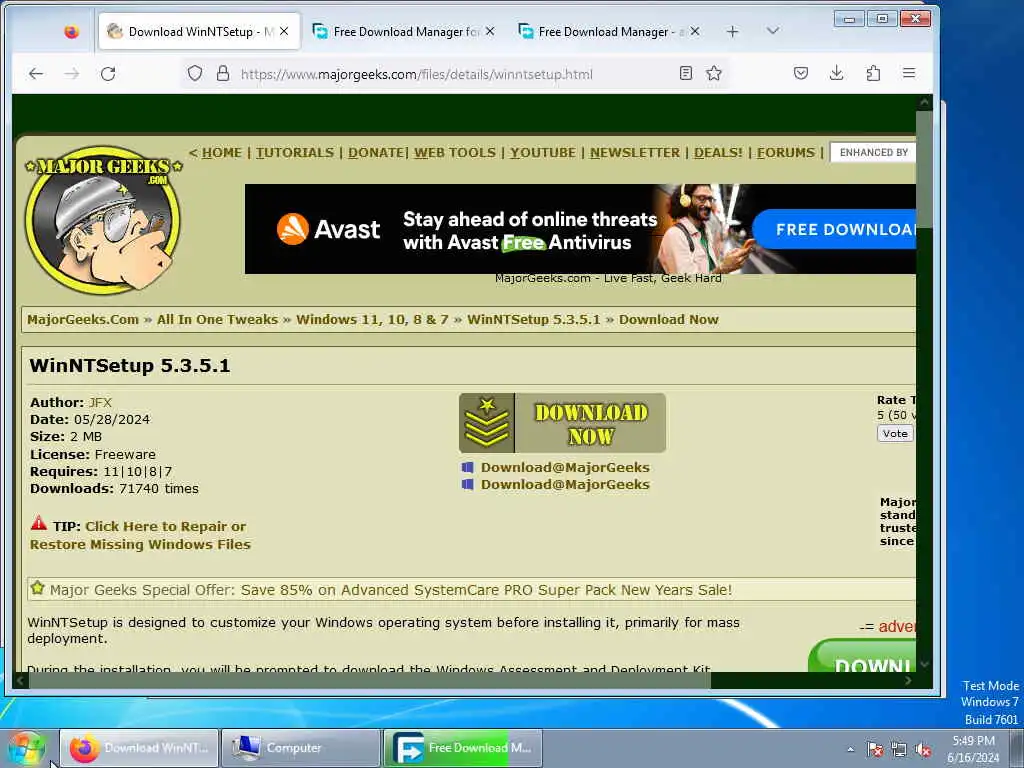Click Windows 11, 10, 8 & 7 breadcrumb
The width and height of the screenshot is (1024, 768).
point(372,319)
